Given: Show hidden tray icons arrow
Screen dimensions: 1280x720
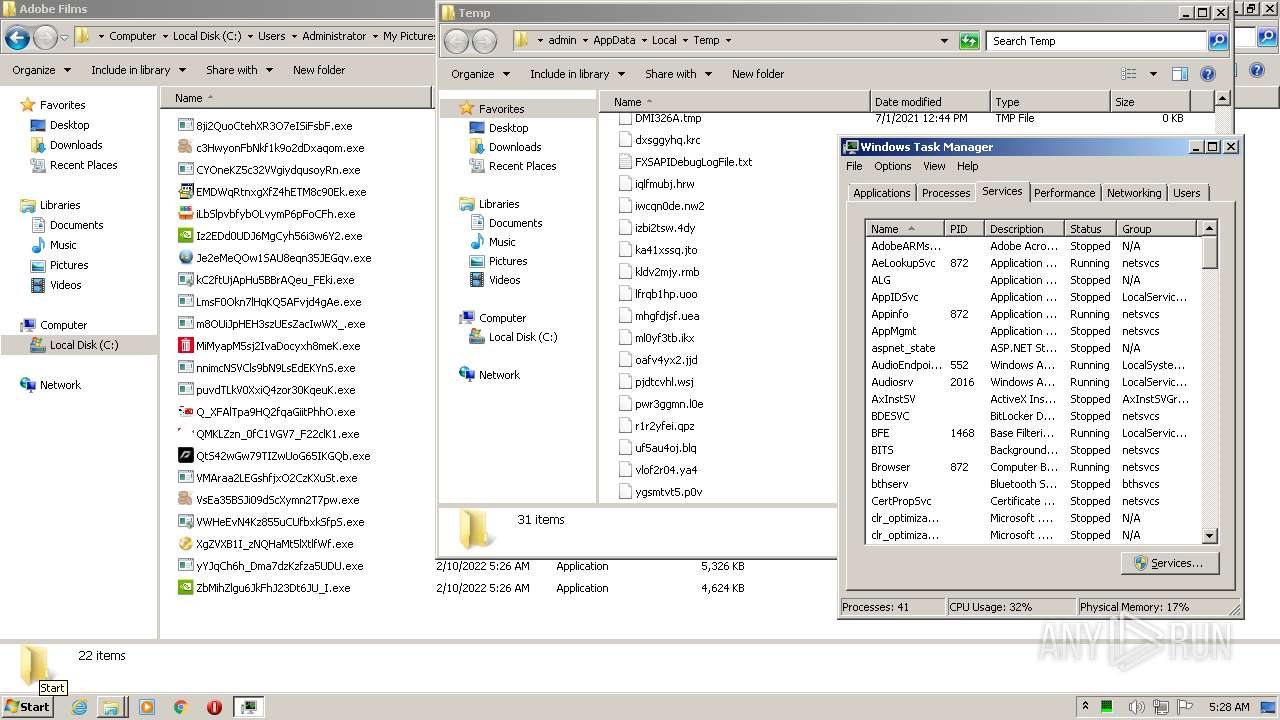Looking at the screenshot, I should pyautogui.click(x=1085, y=707).
